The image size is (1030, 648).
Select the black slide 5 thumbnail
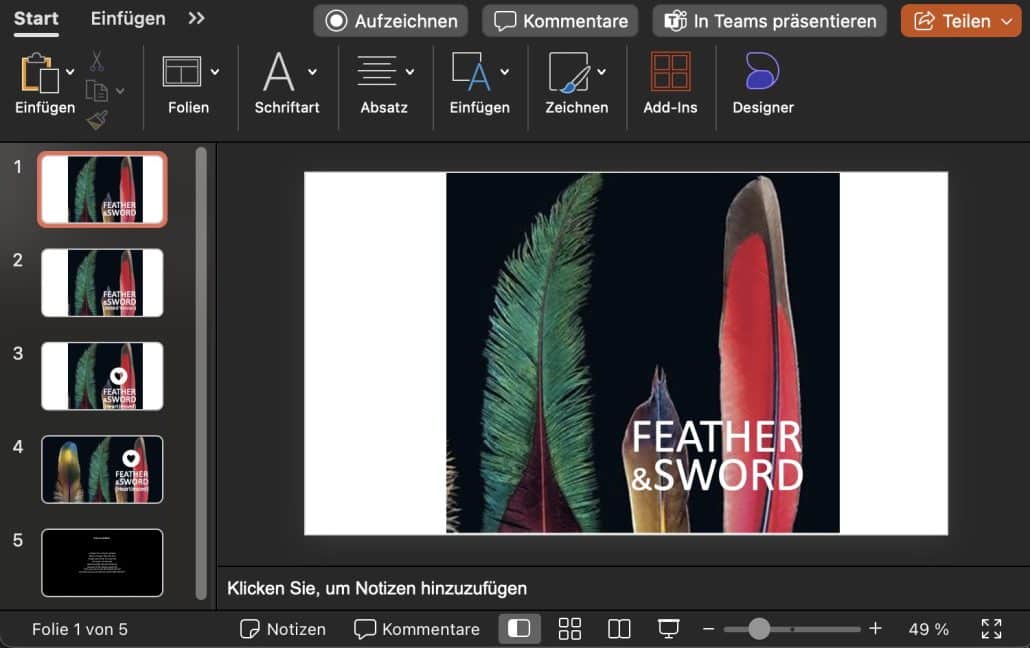pyautogui.click(x=102, y=563)
